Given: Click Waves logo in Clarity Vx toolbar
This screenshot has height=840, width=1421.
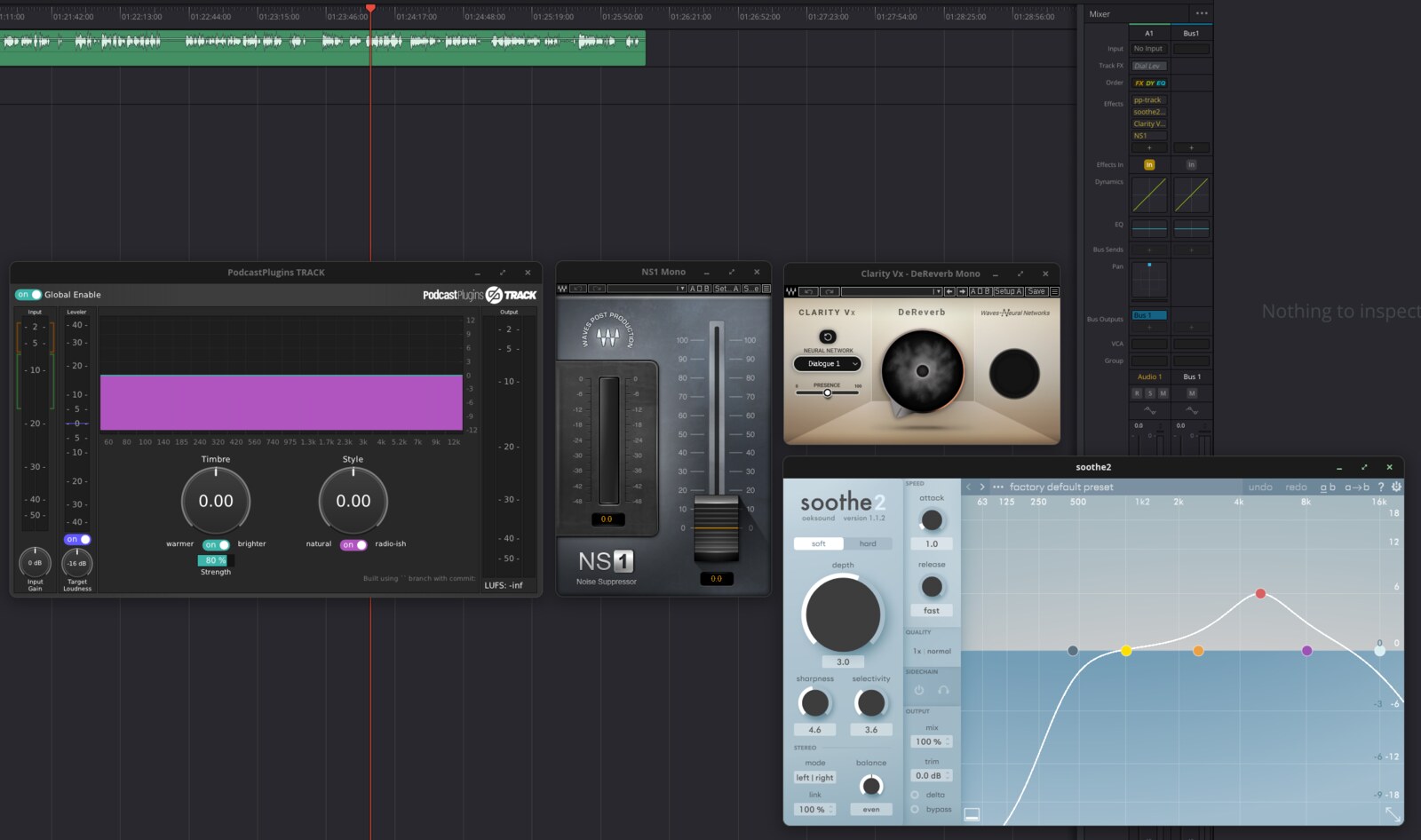Looking at the screenshot, I should click(x=790, y=291).
